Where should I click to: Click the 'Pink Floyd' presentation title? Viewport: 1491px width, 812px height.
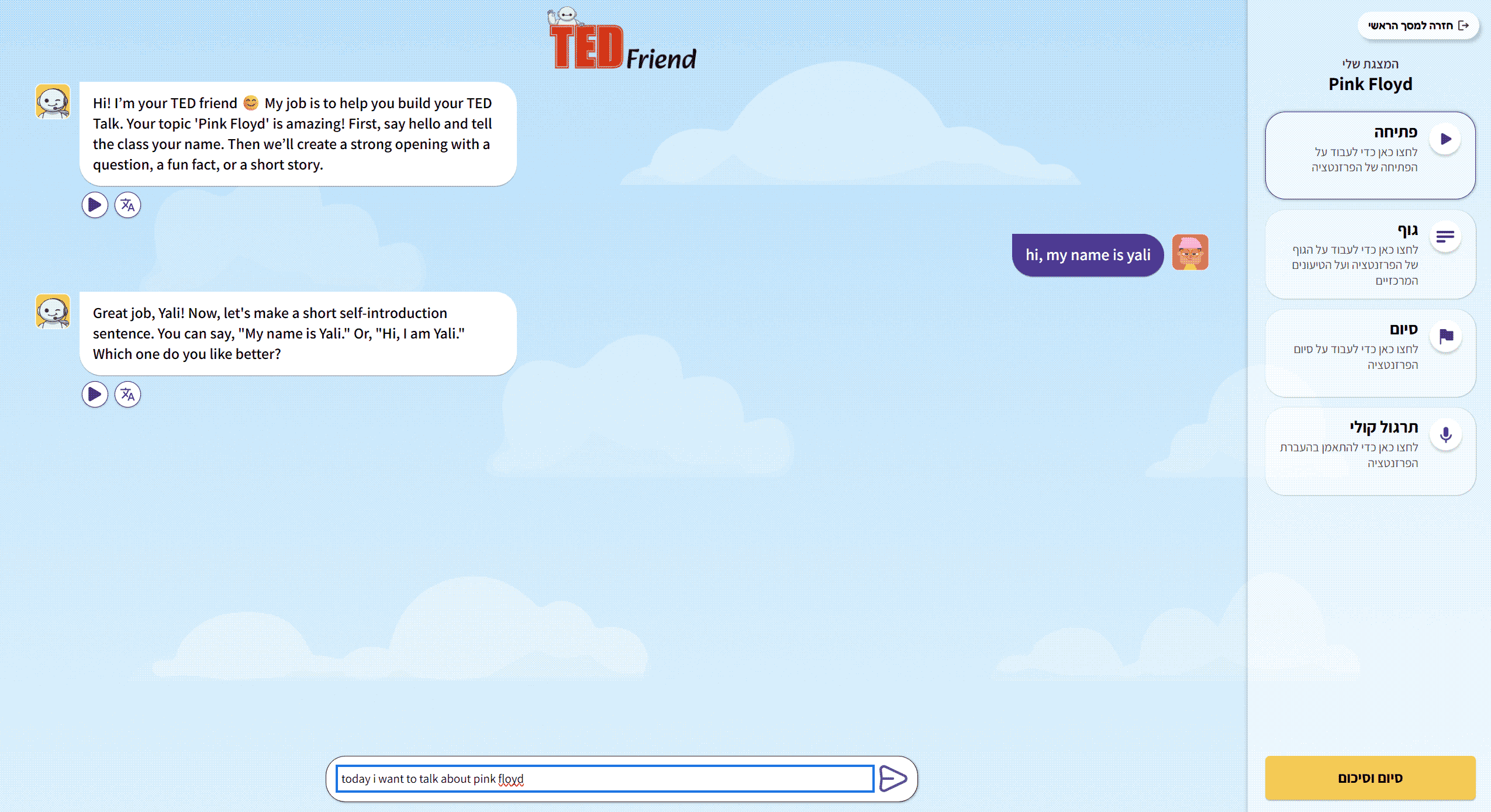point(1370,84)
